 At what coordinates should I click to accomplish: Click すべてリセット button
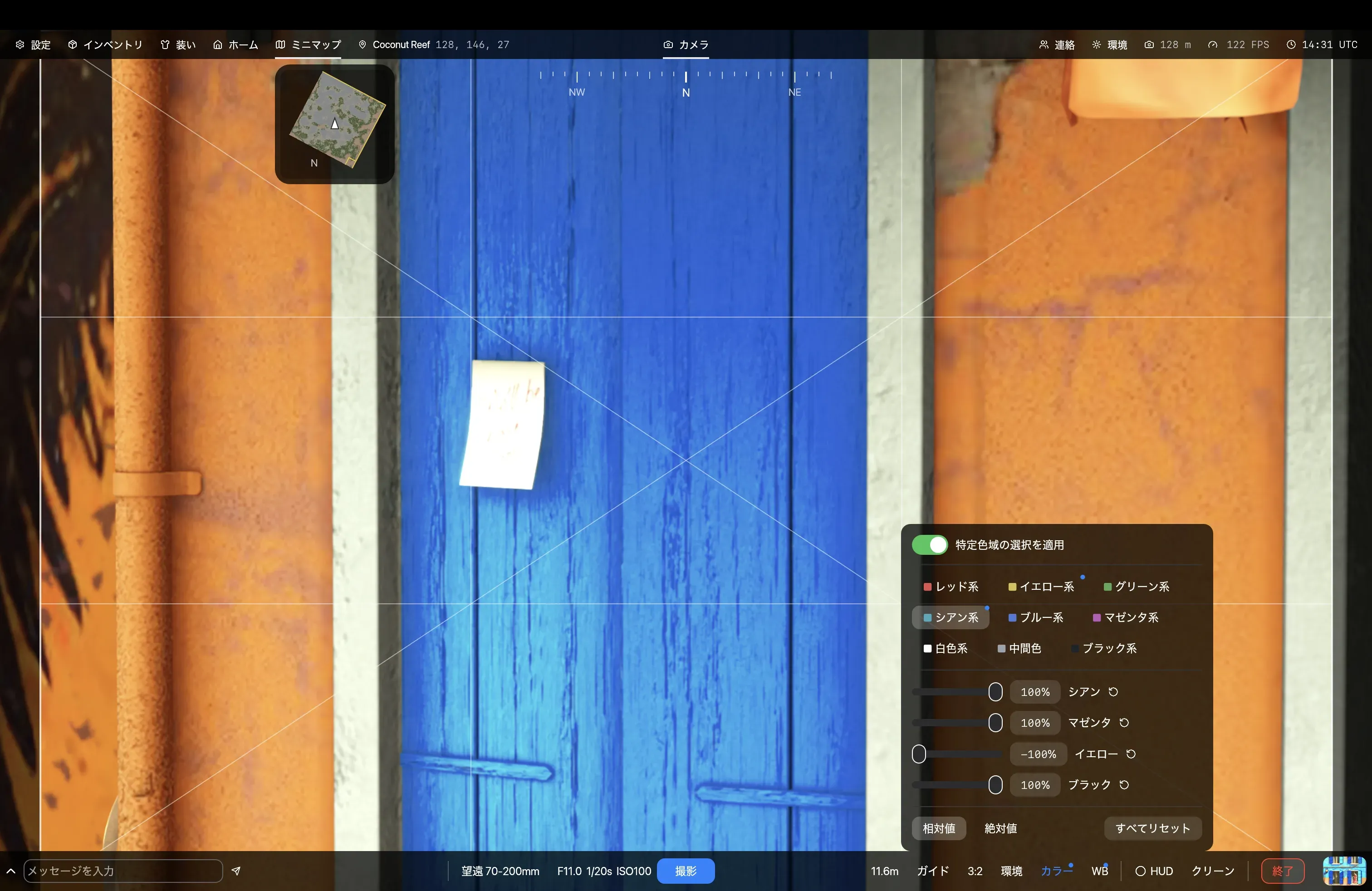[x=1152, y=828]
